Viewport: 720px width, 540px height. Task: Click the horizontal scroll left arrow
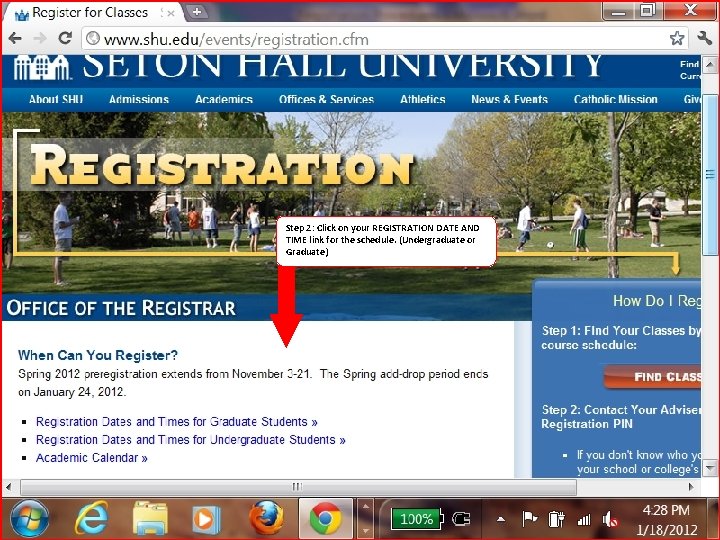tap(9, 486)
